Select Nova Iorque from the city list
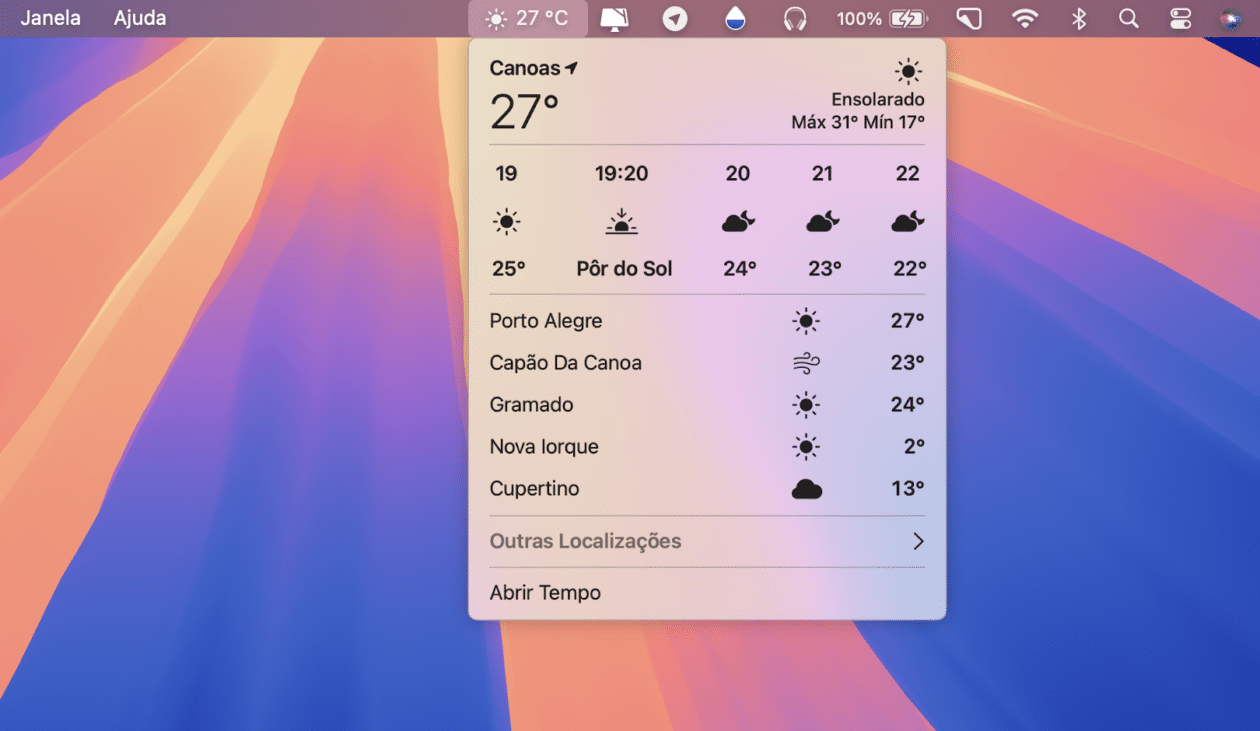Screen dimensions: 1260x731 [x=544, y=446]
